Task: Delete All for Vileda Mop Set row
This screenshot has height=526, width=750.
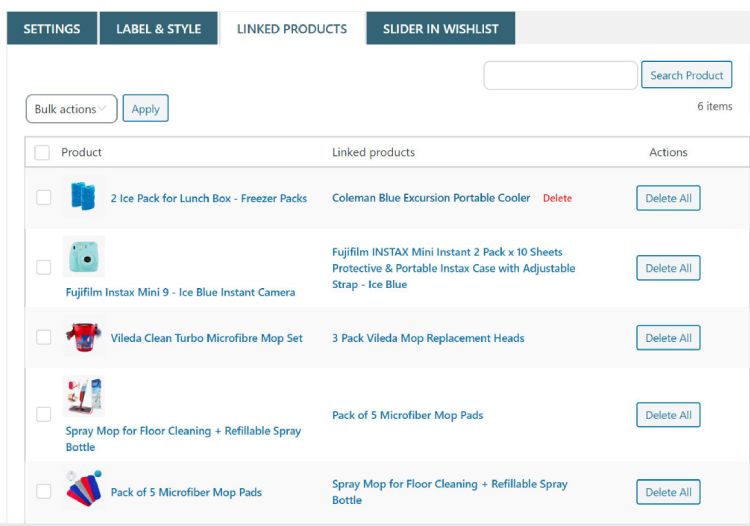Action: click(x=668, y=338)
